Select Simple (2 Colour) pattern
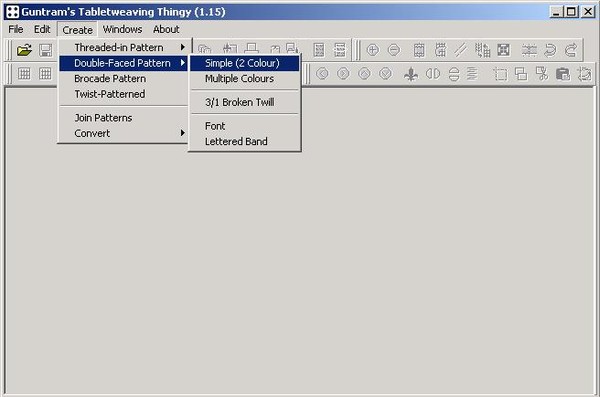 tap(245, 63)
